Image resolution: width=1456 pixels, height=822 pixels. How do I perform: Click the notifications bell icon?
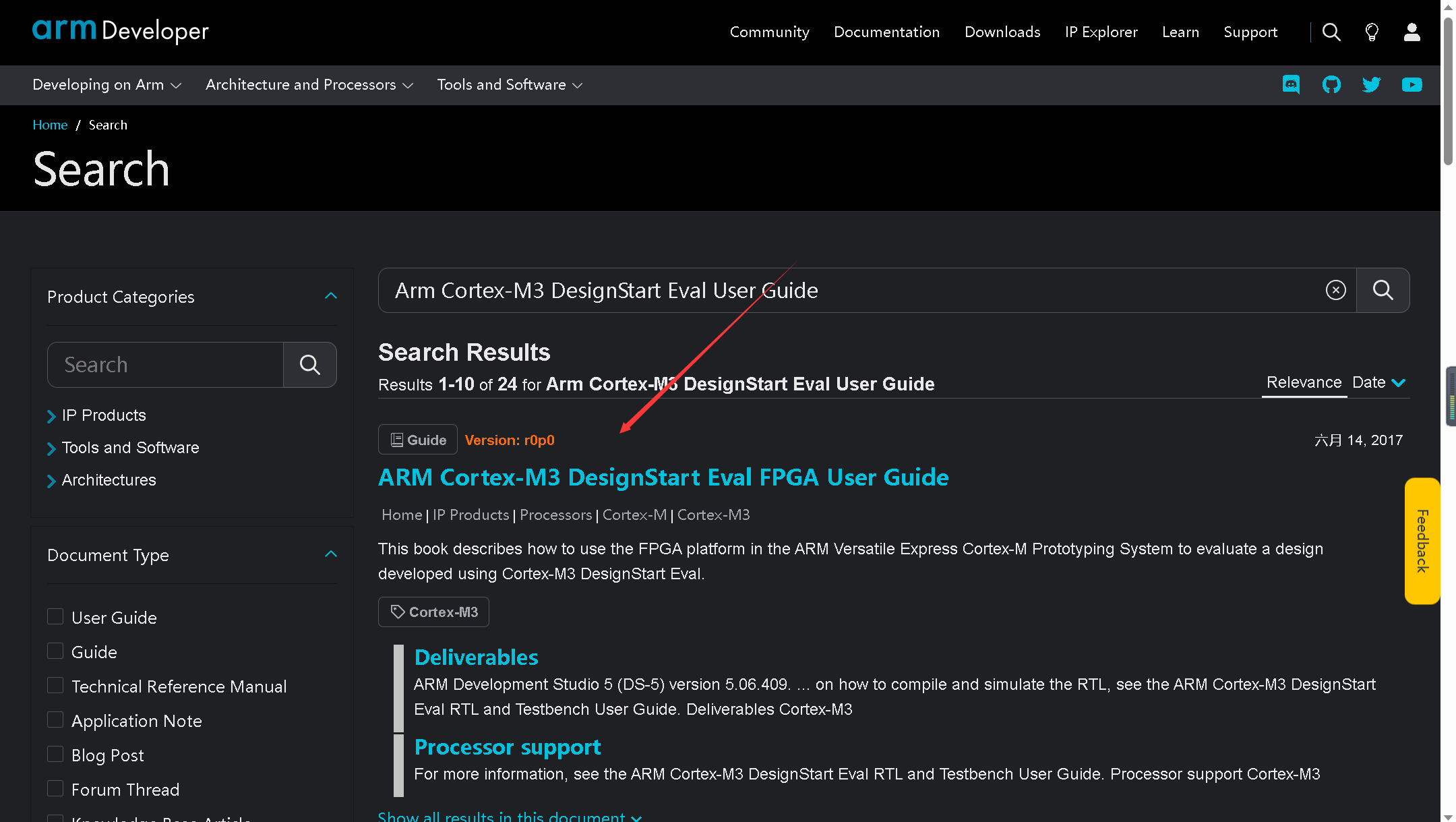pyautogui.click(x=1371, y=32)
